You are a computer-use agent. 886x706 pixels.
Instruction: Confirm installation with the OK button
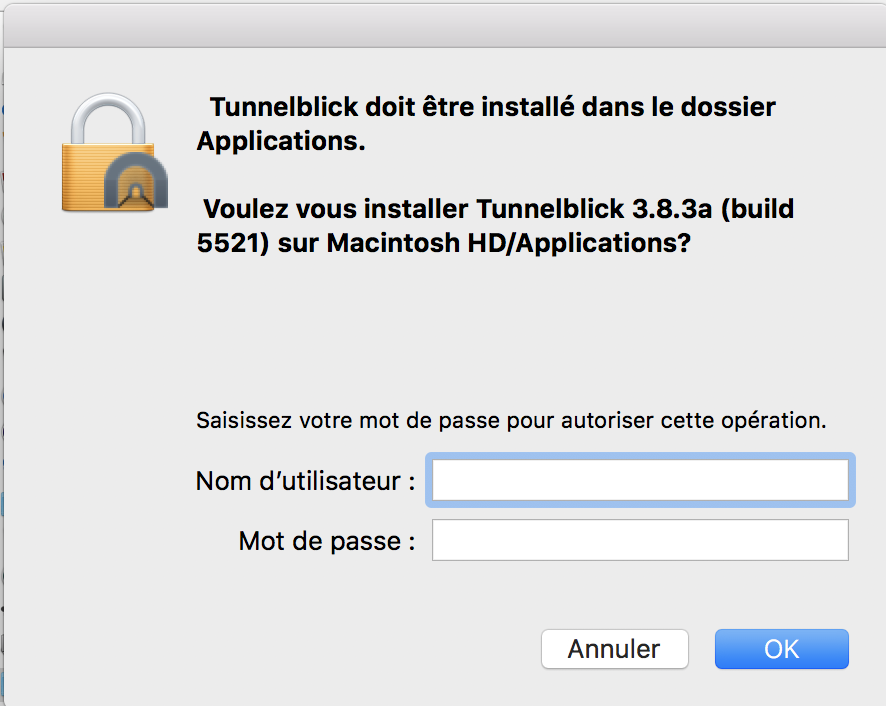[x=781, y=649]
